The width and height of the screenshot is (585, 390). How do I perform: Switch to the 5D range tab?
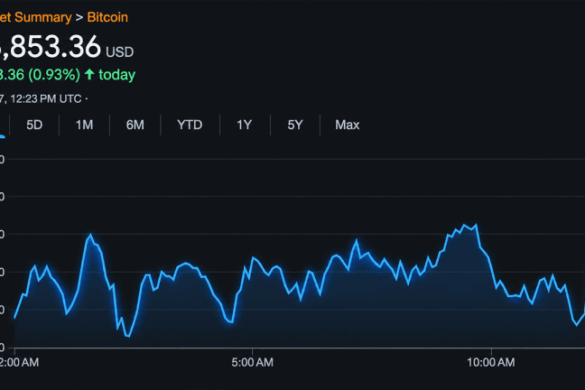pyautogui.click(x=34, y=125)
